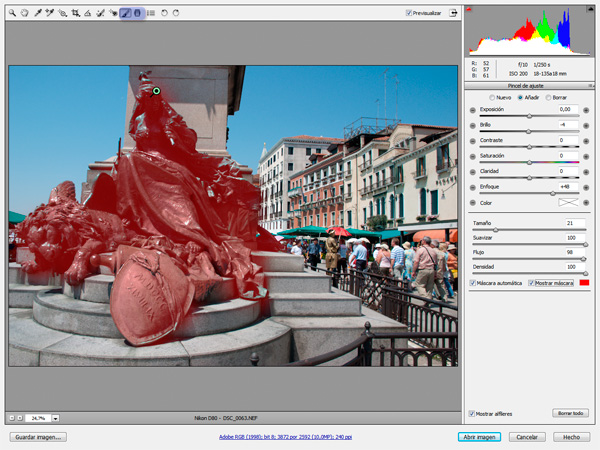Click the Color minus button
Screen dimensions: 600x450
pos(473,203)
